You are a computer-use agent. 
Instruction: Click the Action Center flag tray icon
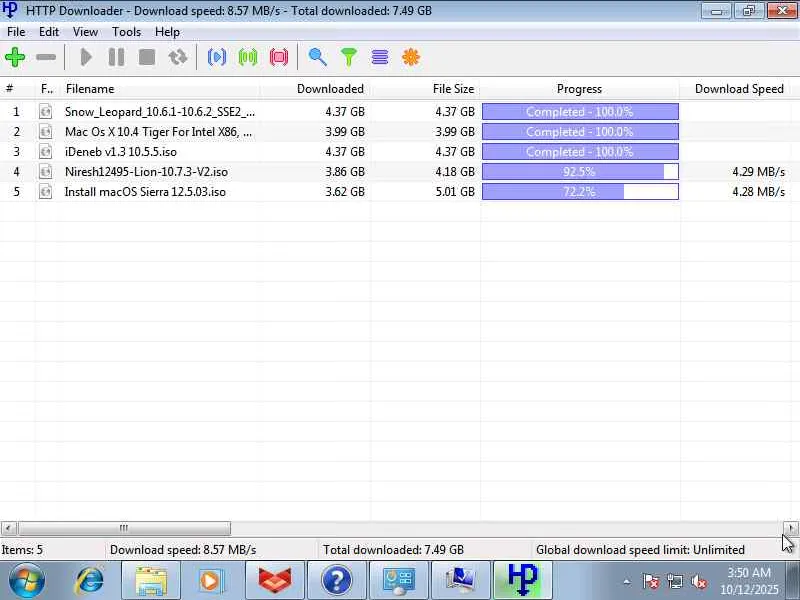click(x=651, y=581)
